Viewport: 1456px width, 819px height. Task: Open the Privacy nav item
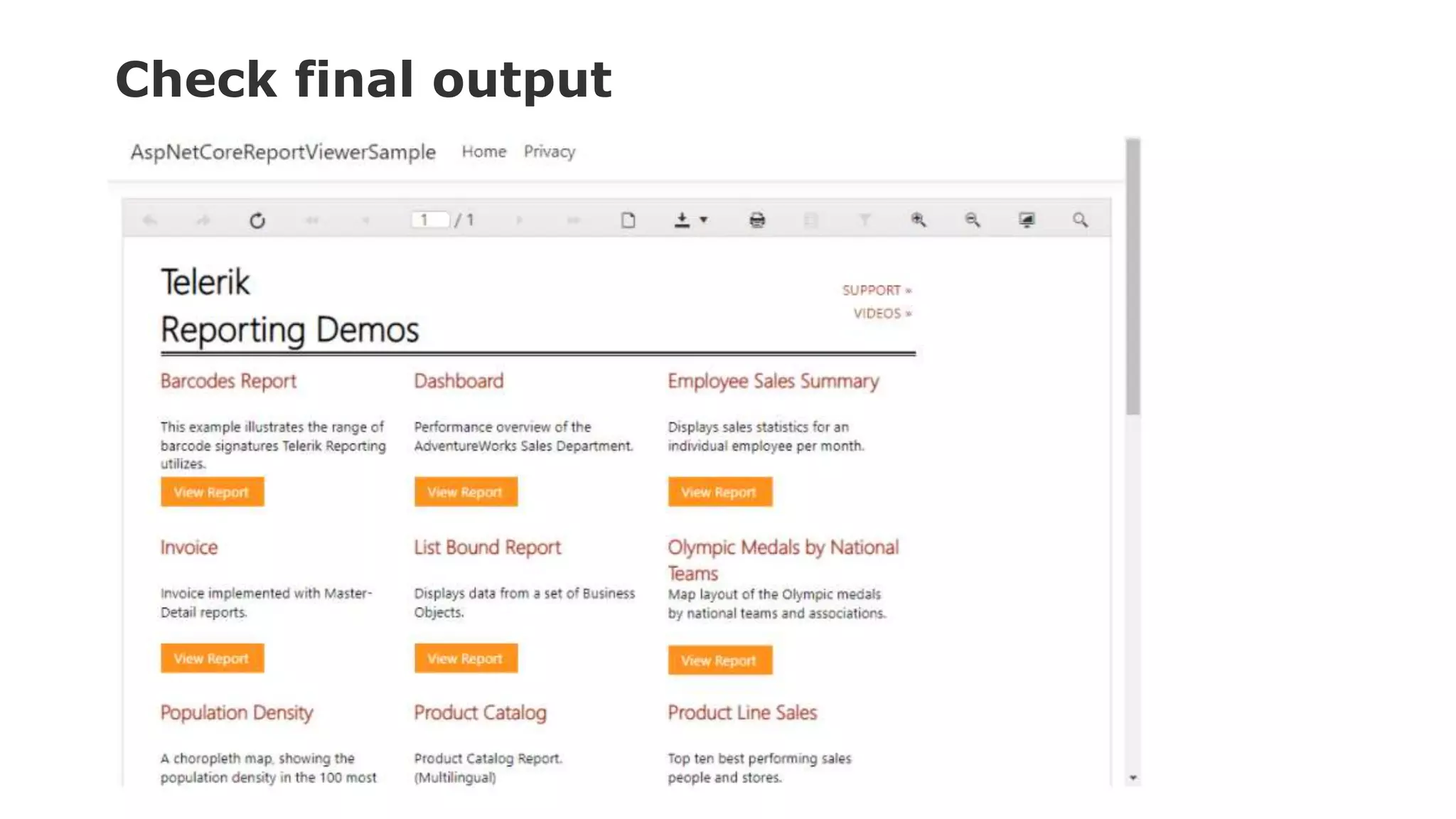coord(550,151)
